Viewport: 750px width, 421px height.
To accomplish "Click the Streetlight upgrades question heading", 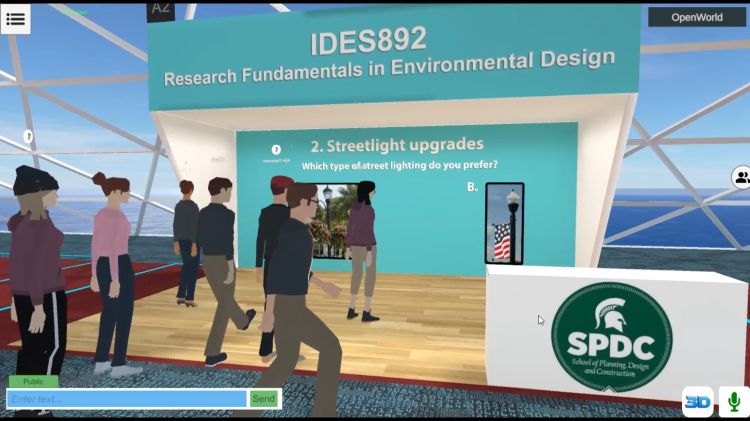I will 397,145.
